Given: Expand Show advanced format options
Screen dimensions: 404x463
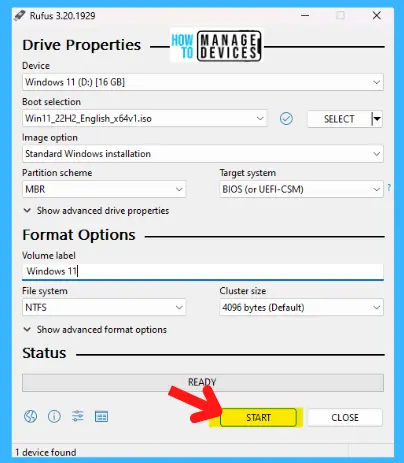Looking at the screenshot, I should [95, 330].
